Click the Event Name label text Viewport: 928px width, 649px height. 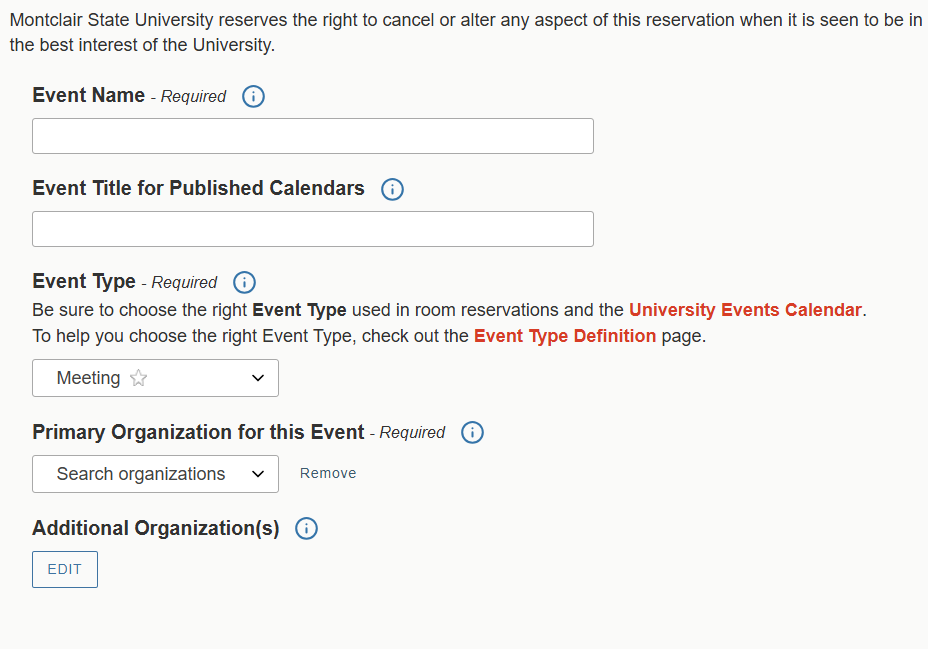(88, 96)
